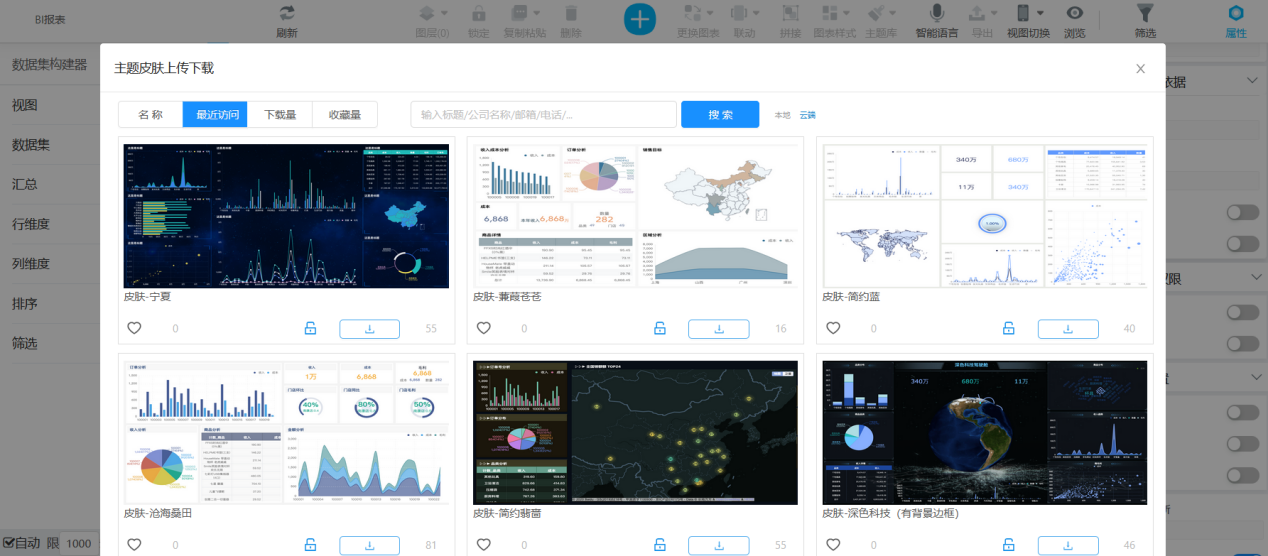This screenshot has height=556, width=1268.
Task: Download the 皮肤-沧海桑田 skin
Action: tap(369, 546)
